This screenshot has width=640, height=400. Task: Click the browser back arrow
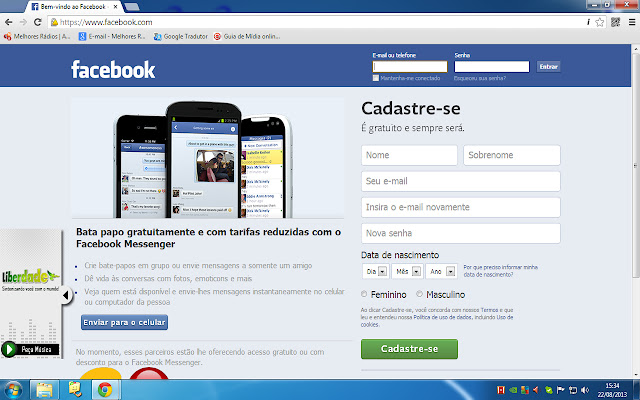coord(9,22)
